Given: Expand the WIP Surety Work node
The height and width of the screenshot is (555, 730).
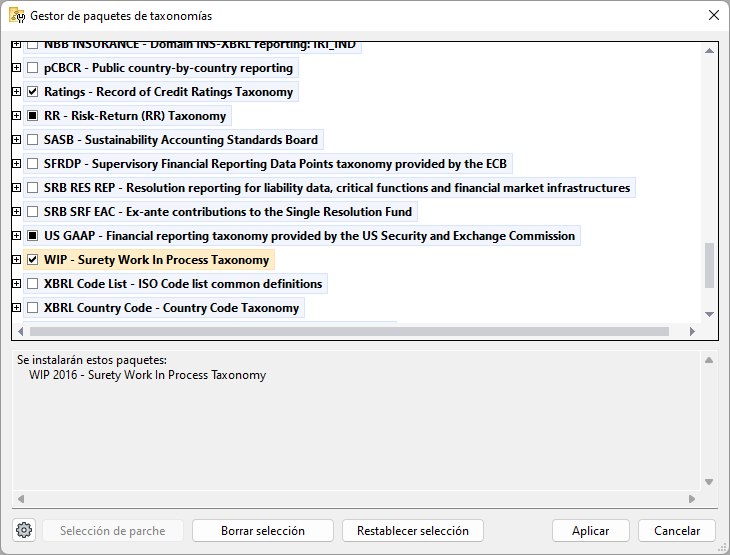Looking at the screenshot, I should coord(16,259).
